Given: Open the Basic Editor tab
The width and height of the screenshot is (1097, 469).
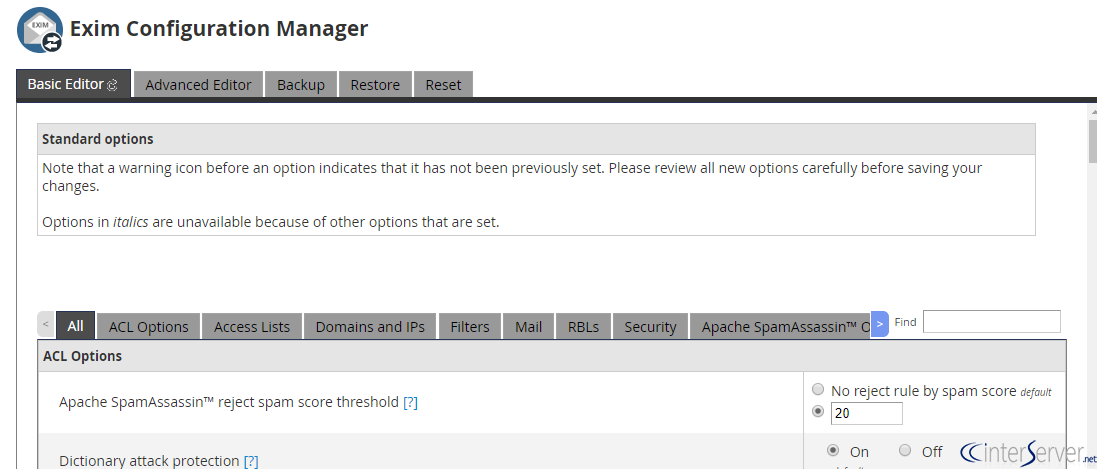Looking at the screenshot, I should pyautogui.click(x=73, y=84).
